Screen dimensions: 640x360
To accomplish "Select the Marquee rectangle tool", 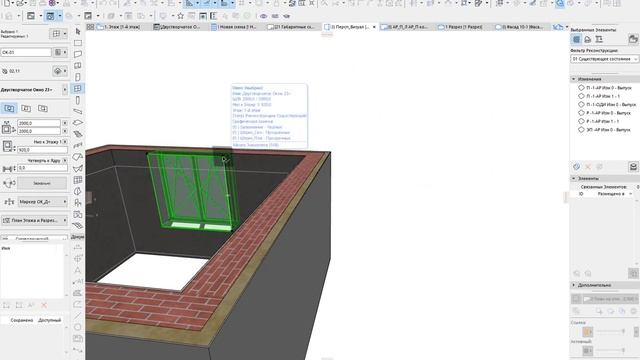I will pyautogui.click(x=78, y=42).
